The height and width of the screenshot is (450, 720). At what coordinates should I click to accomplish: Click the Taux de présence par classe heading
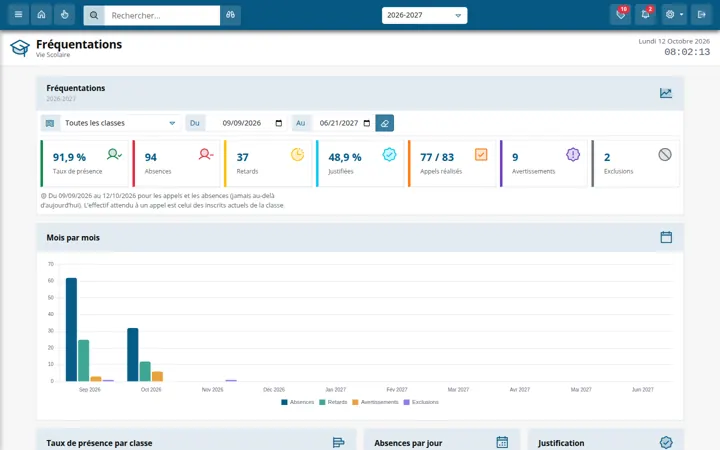99,443
